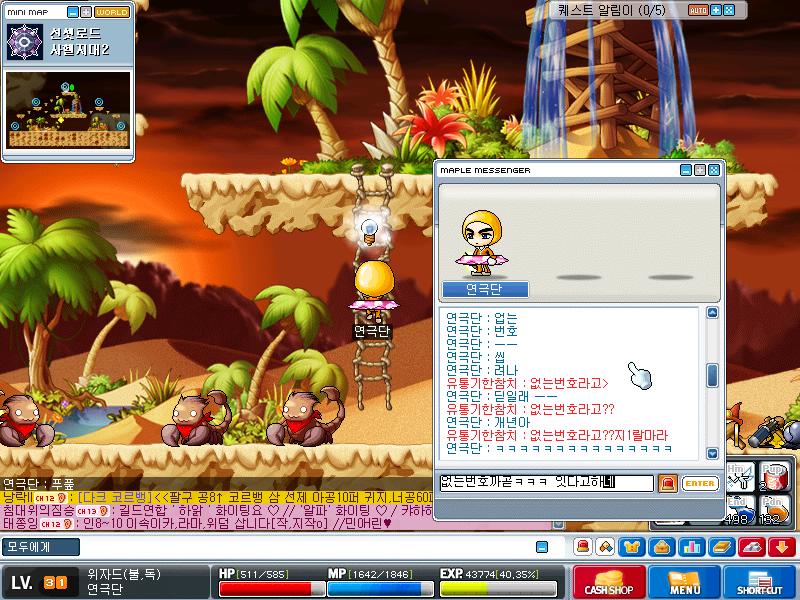
Task: Click the siren report icon in Maple Messenger
Action: [x=667, y=483]
